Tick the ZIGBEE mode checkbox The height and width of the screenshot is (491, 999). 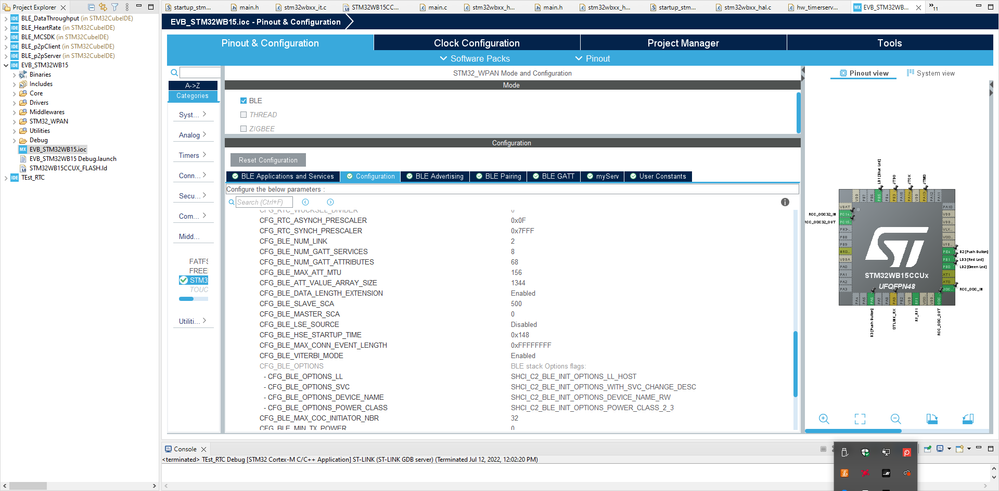[243, 129]
